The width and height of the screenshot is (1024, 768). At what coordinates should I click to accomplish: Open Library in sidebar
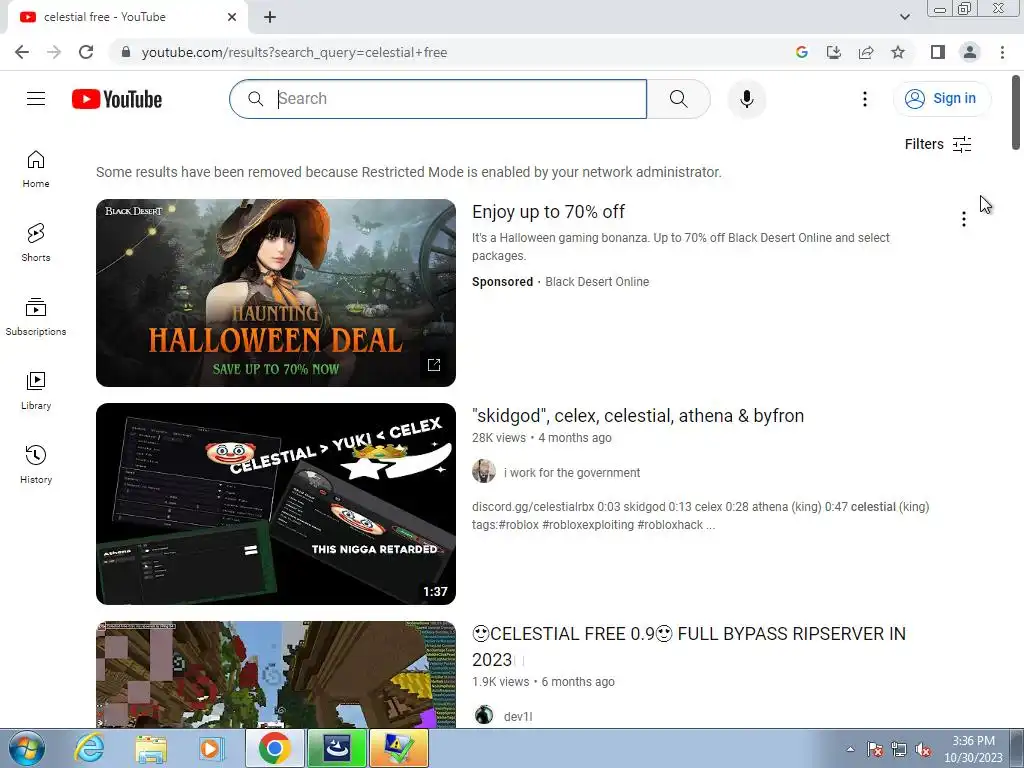[x=36, y=390]
